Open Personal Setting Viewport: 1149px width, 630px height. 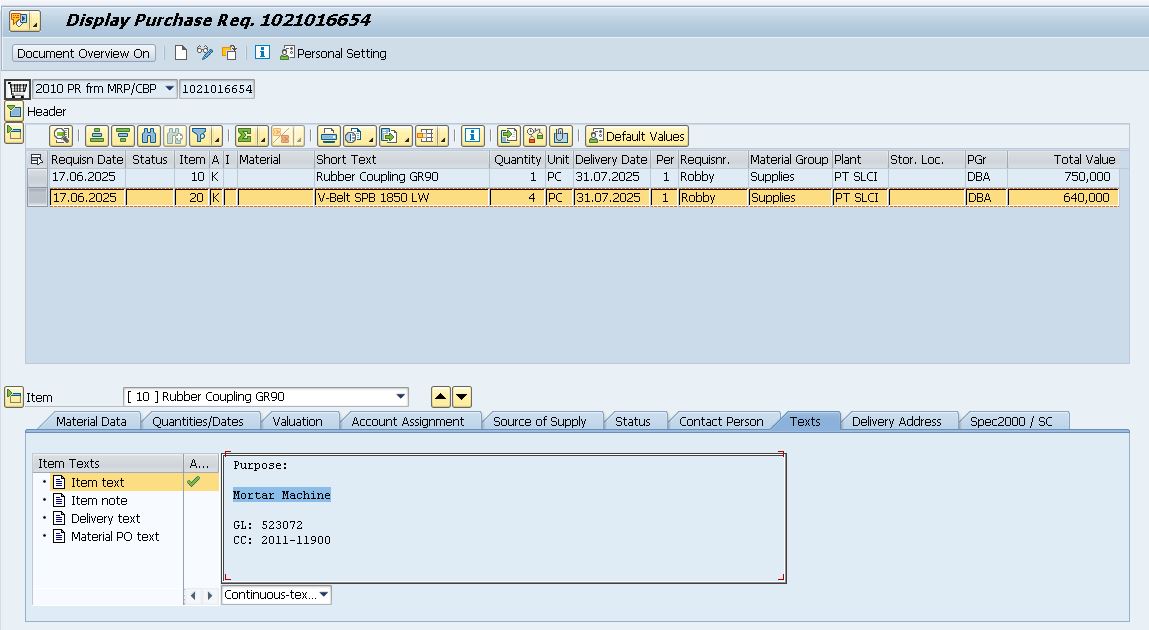pyautogui.click(x=333, y=53)
